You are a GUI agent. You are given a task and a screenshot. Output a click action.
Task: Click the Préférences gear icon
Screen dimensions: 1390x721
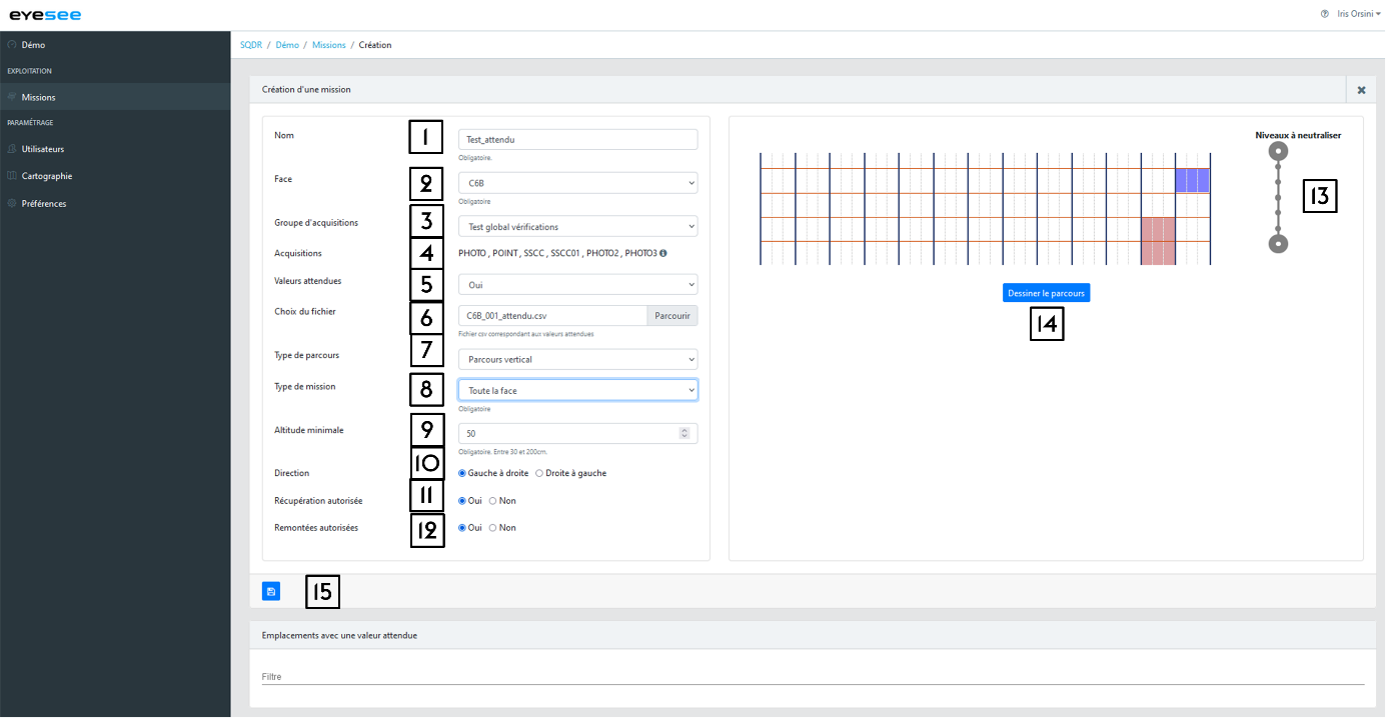pyautogui.click(x=12, y=203)
